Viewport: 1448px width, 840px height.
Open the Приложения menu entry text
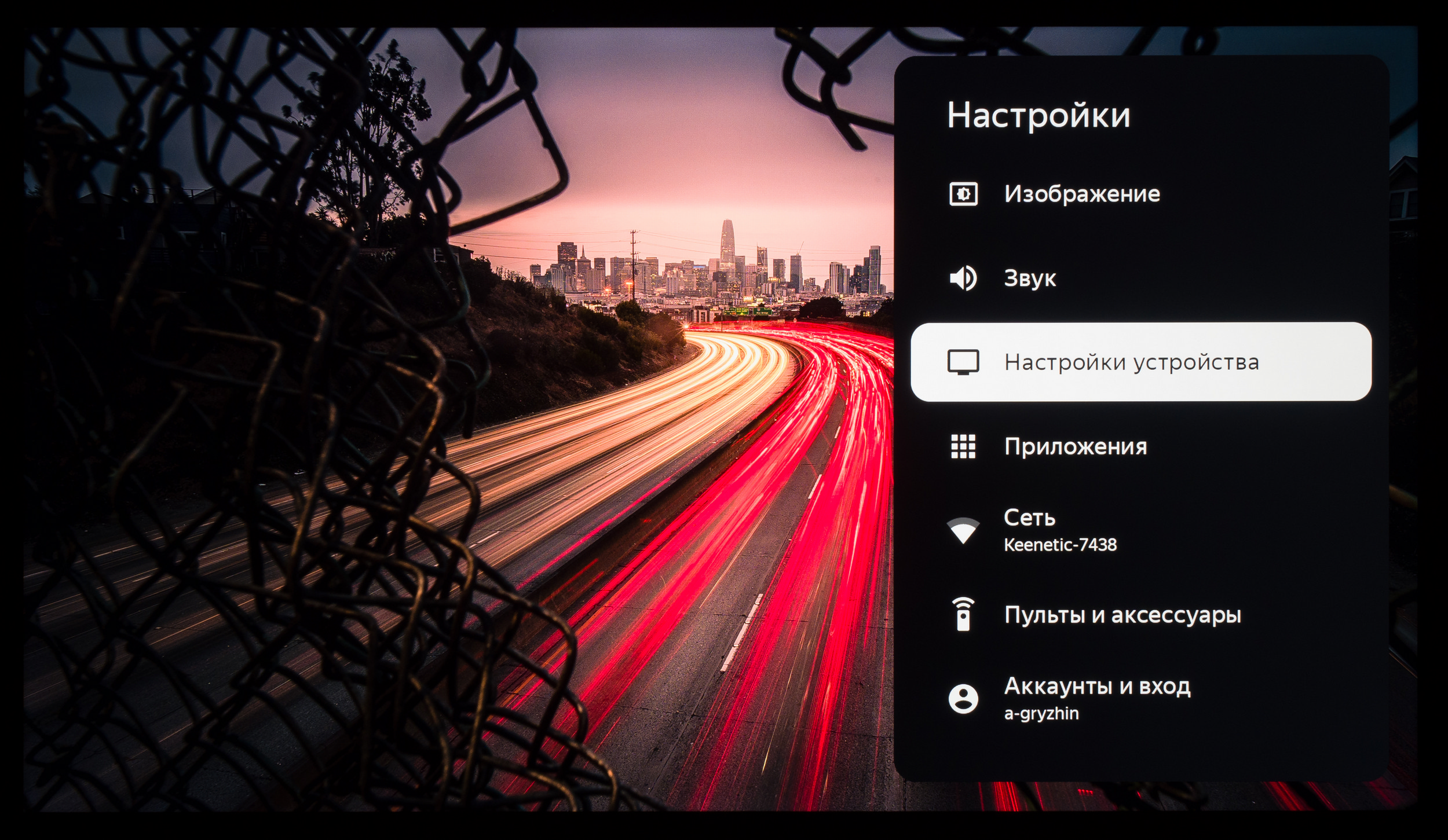pos(1076,446)
